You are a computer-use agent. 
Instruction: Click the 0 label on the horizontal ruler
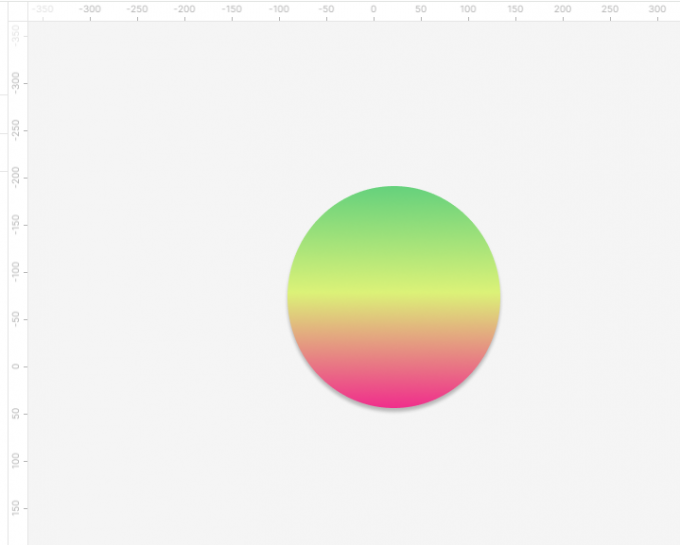(x=373, y=9)
